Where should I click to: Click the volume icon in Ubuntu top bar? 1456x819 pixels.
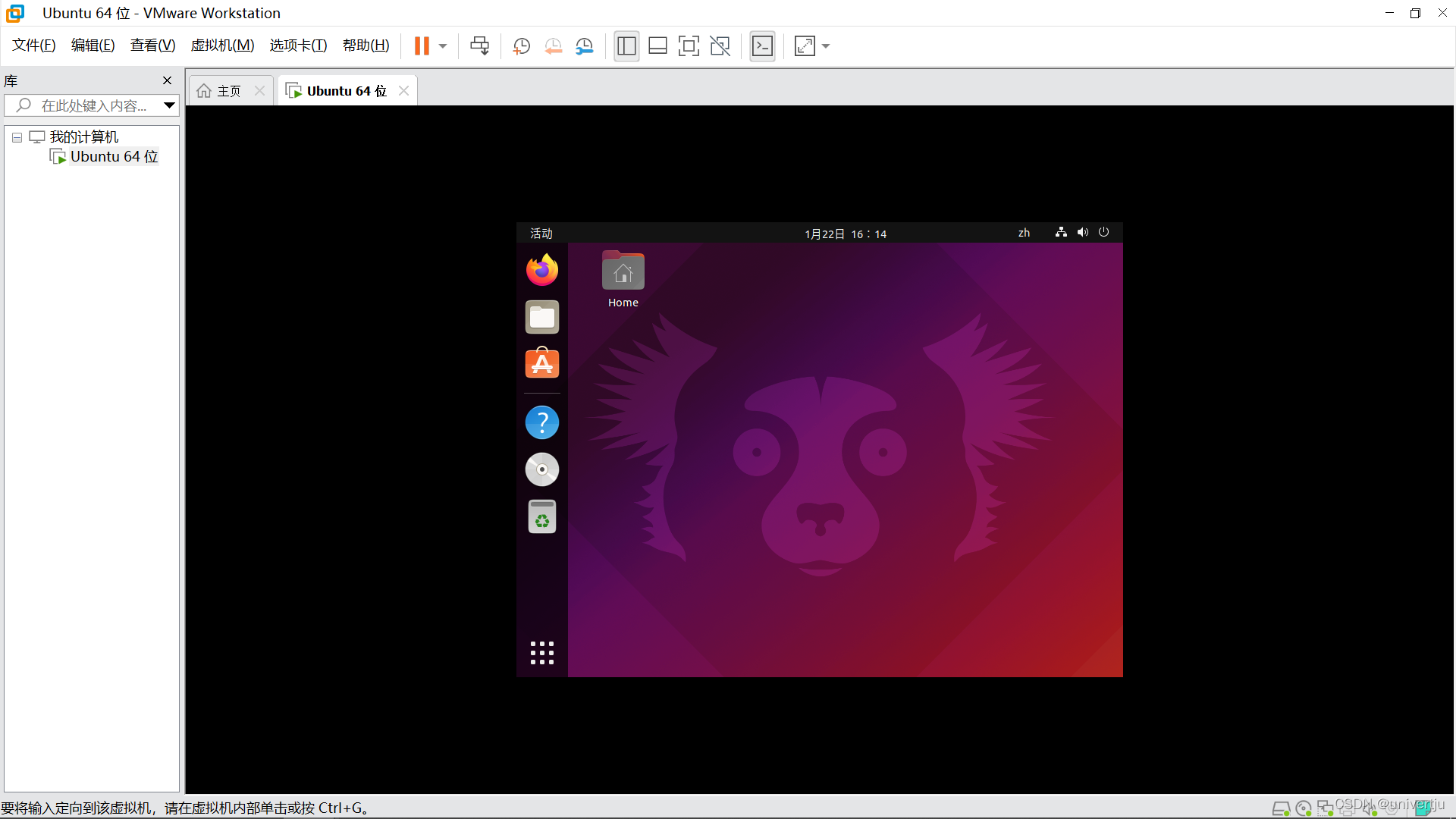[x=1083, y=232]
